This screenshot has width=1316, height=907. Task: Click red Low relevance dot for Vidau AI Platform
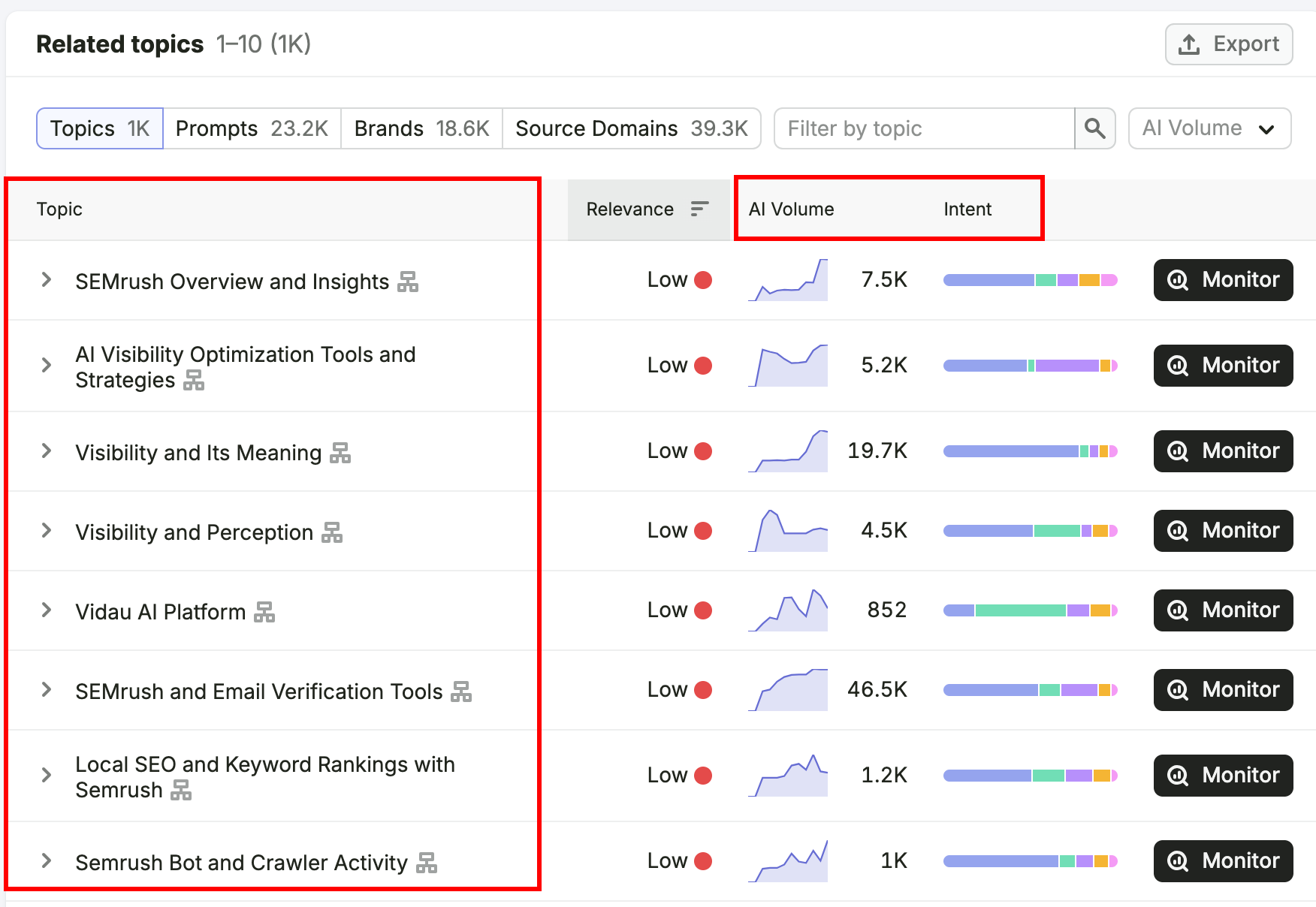click(703, 610)
